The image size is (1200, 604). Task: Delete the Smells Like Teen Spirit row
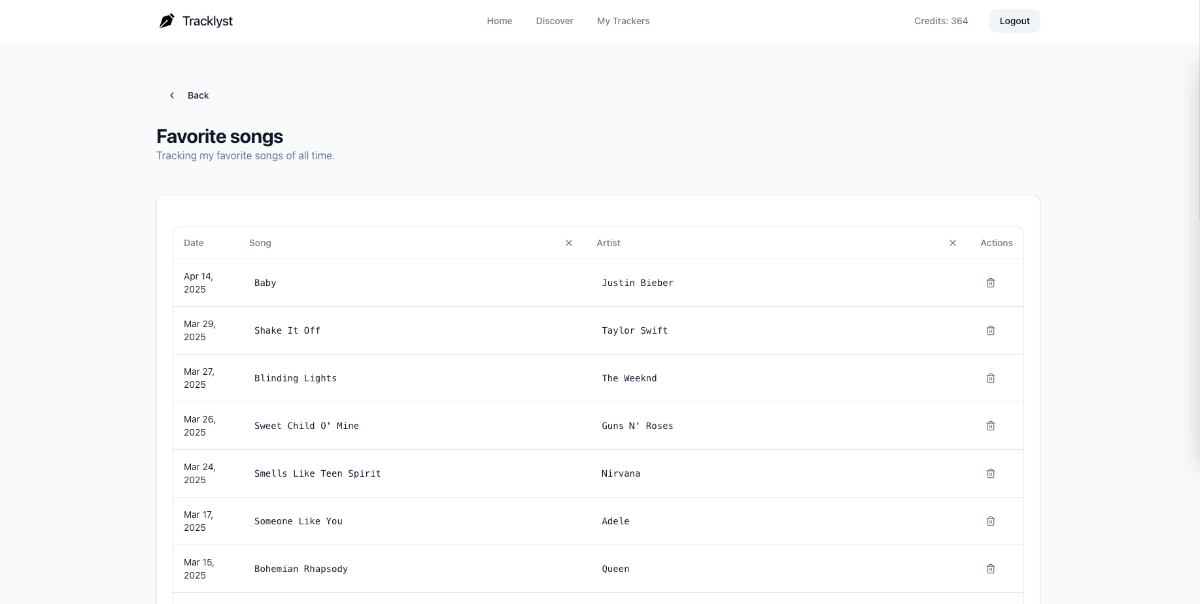pyautogui.click(x=991, y=474)
